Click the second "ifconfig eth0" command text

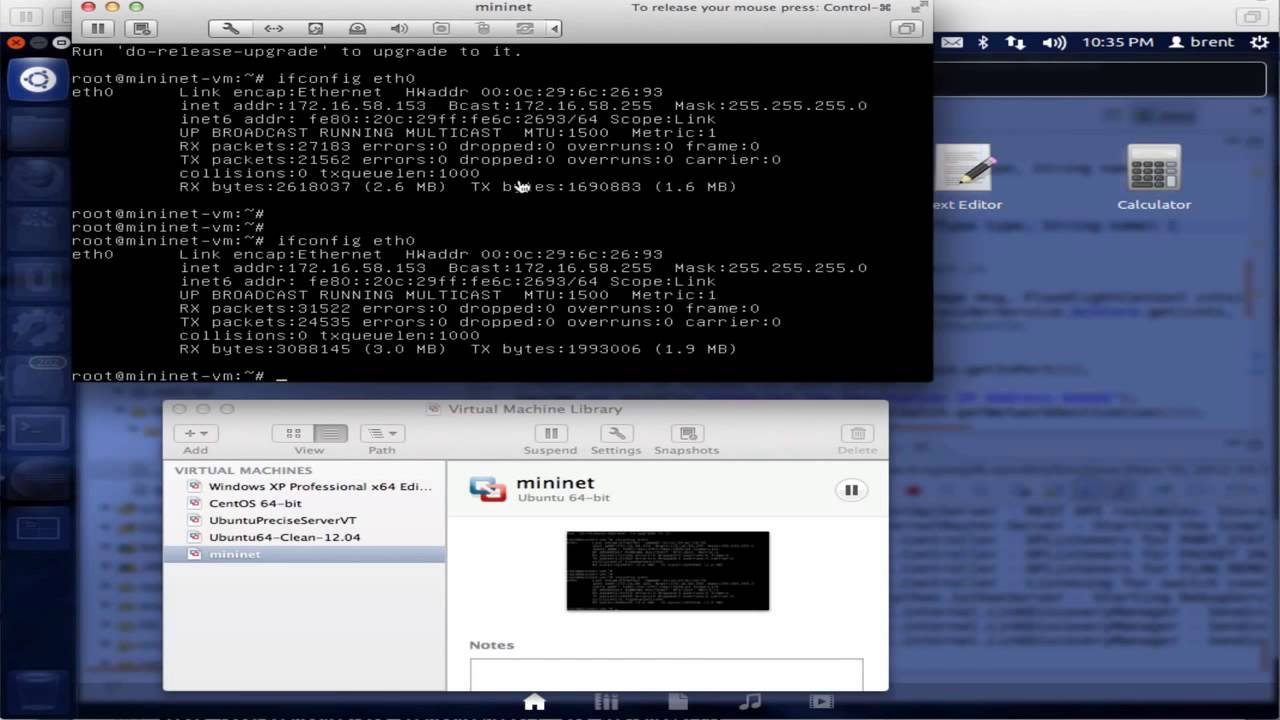(346, 241)
